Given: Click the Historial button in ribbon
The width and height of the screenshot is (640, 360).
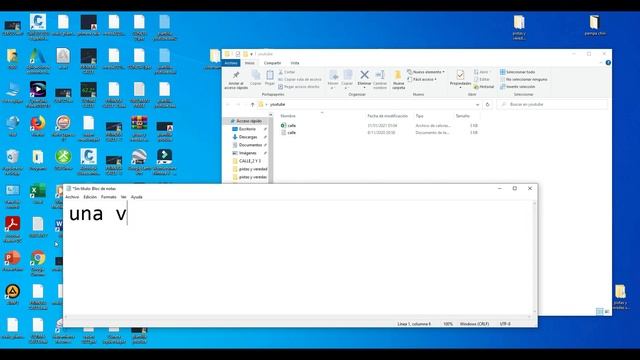Looking at the screenshot, I should pos(484,87).
